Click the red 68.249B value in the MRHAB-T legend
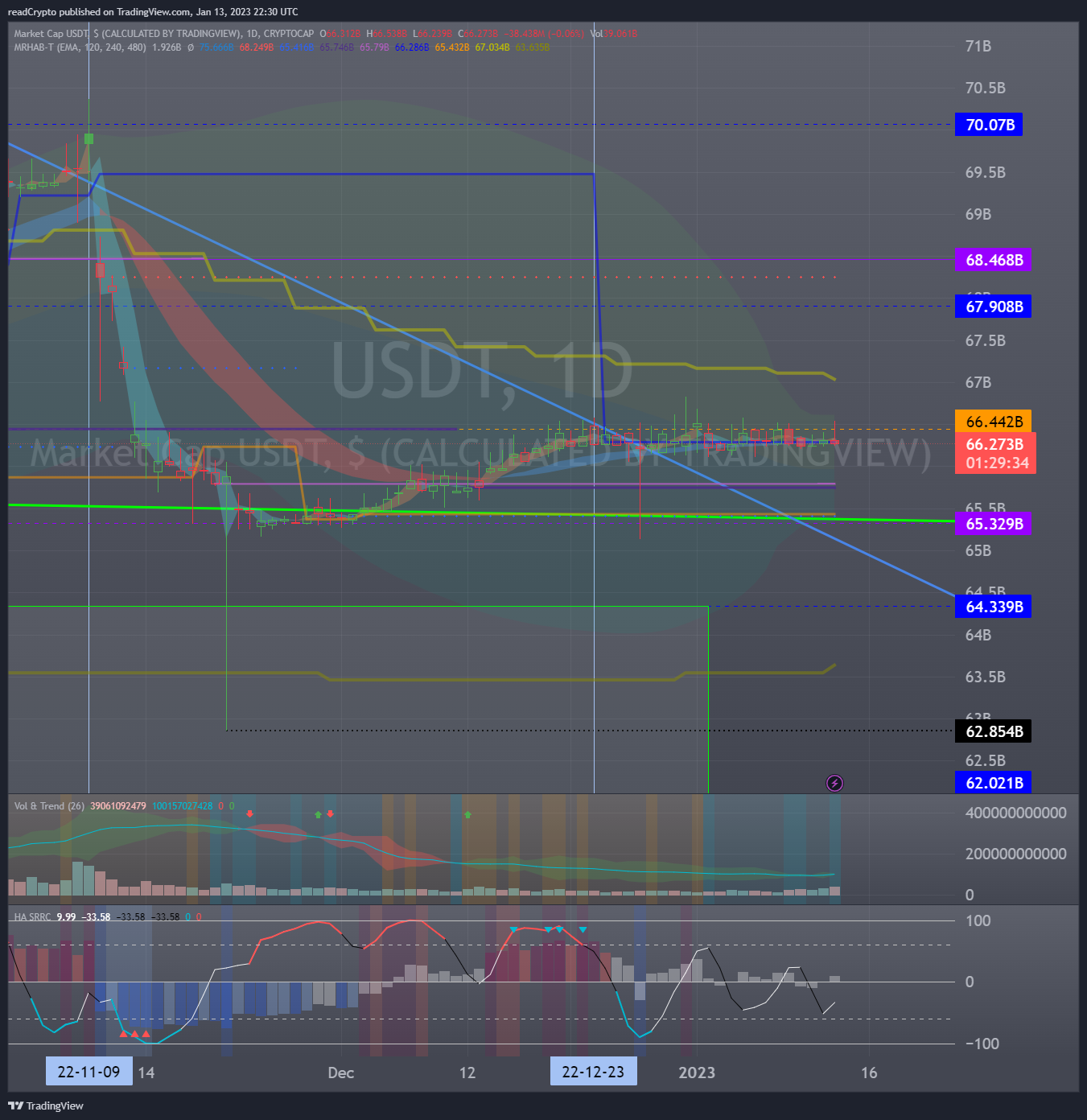Viewport: 1087px width, 1120px height. (x=256, y=47)
